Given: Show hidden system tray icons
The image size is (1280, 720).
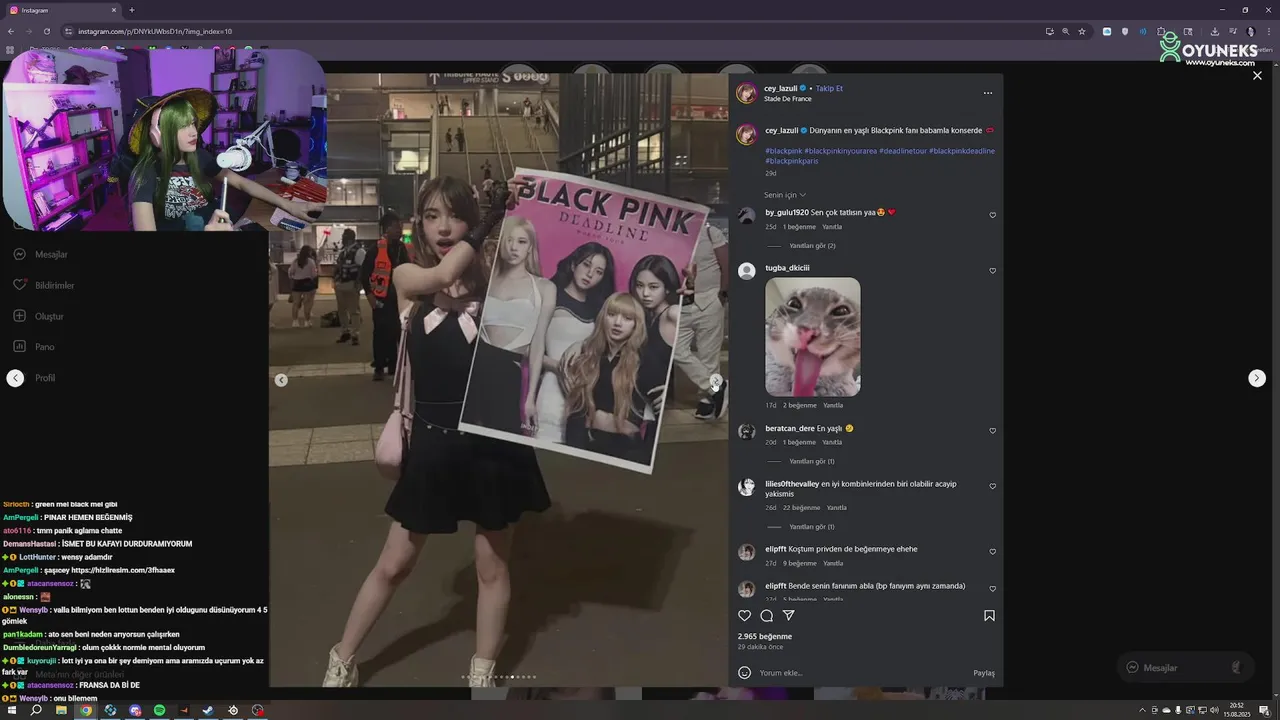Looking at the screenshot, I should (1142, 710).
